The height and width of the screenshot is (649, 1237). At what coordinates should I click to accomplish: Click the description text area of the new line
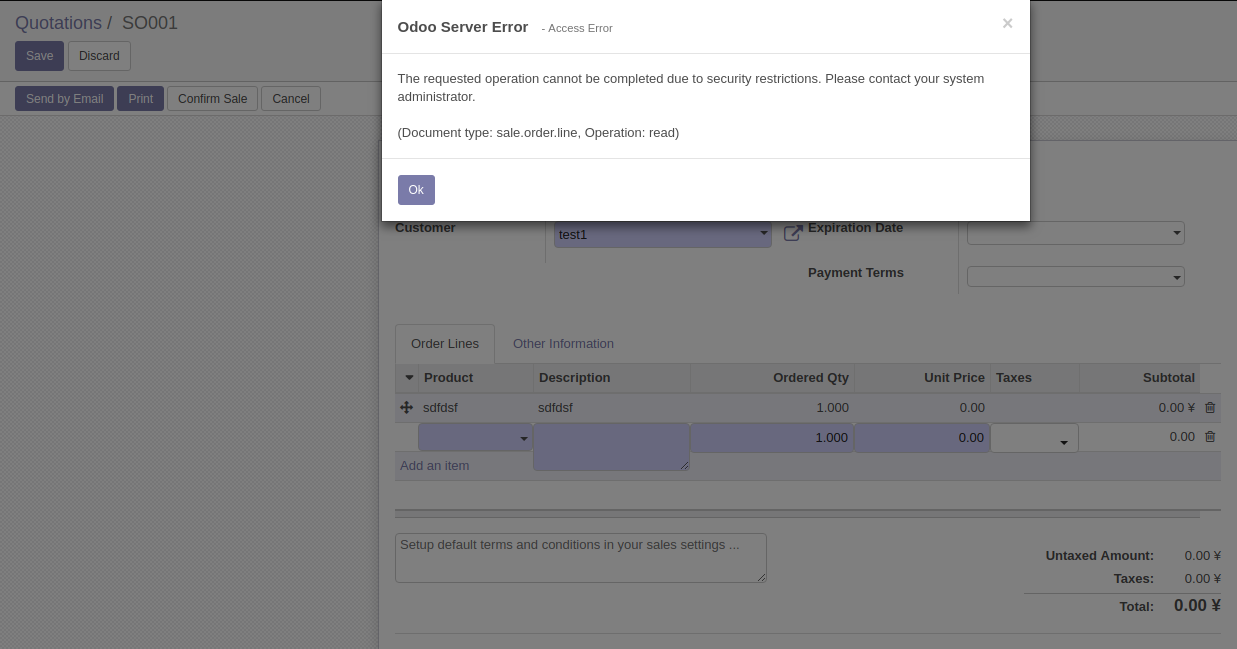612,447
